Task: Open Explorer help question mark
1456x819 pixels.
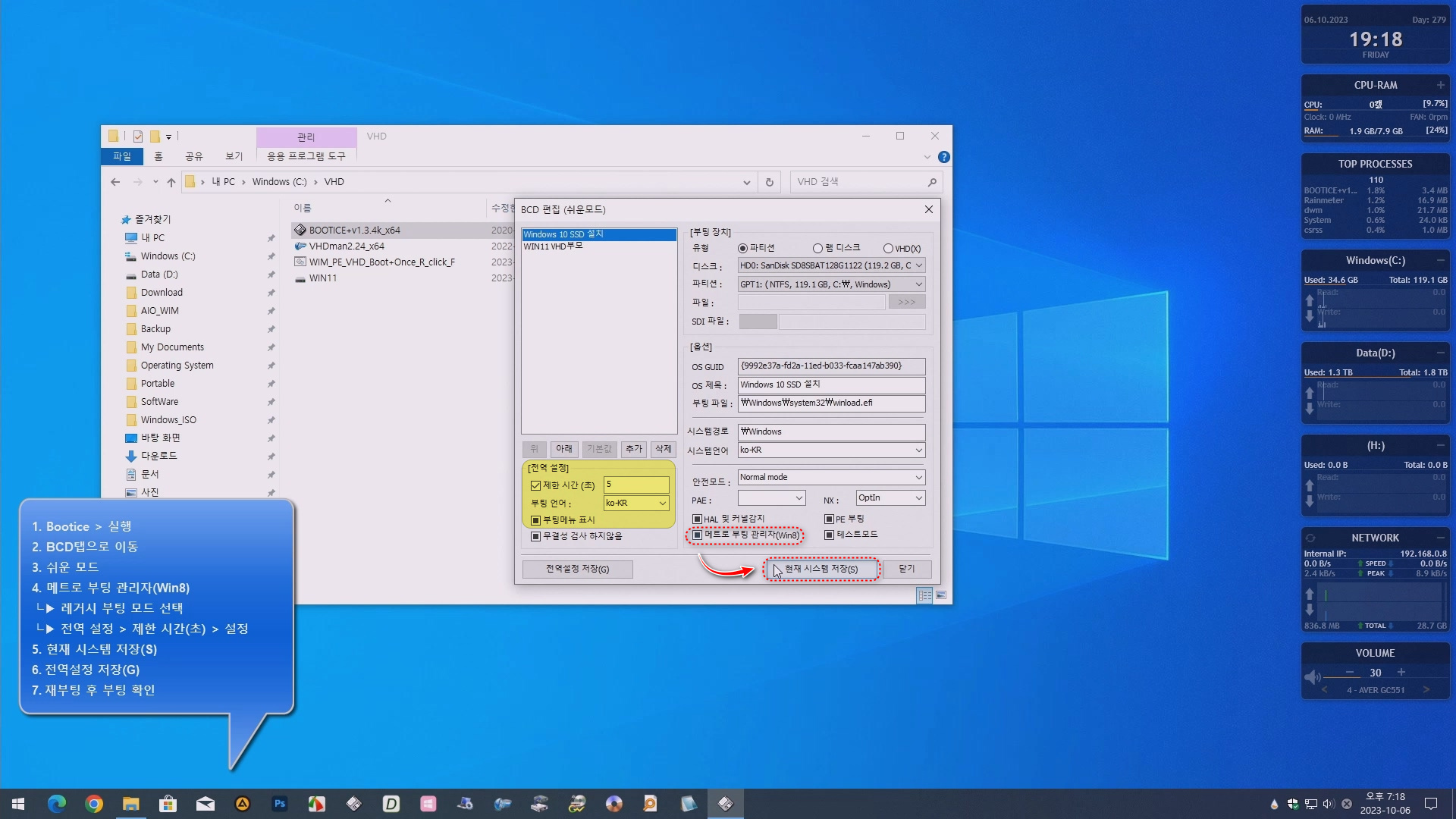Action: tap(943, 157)
